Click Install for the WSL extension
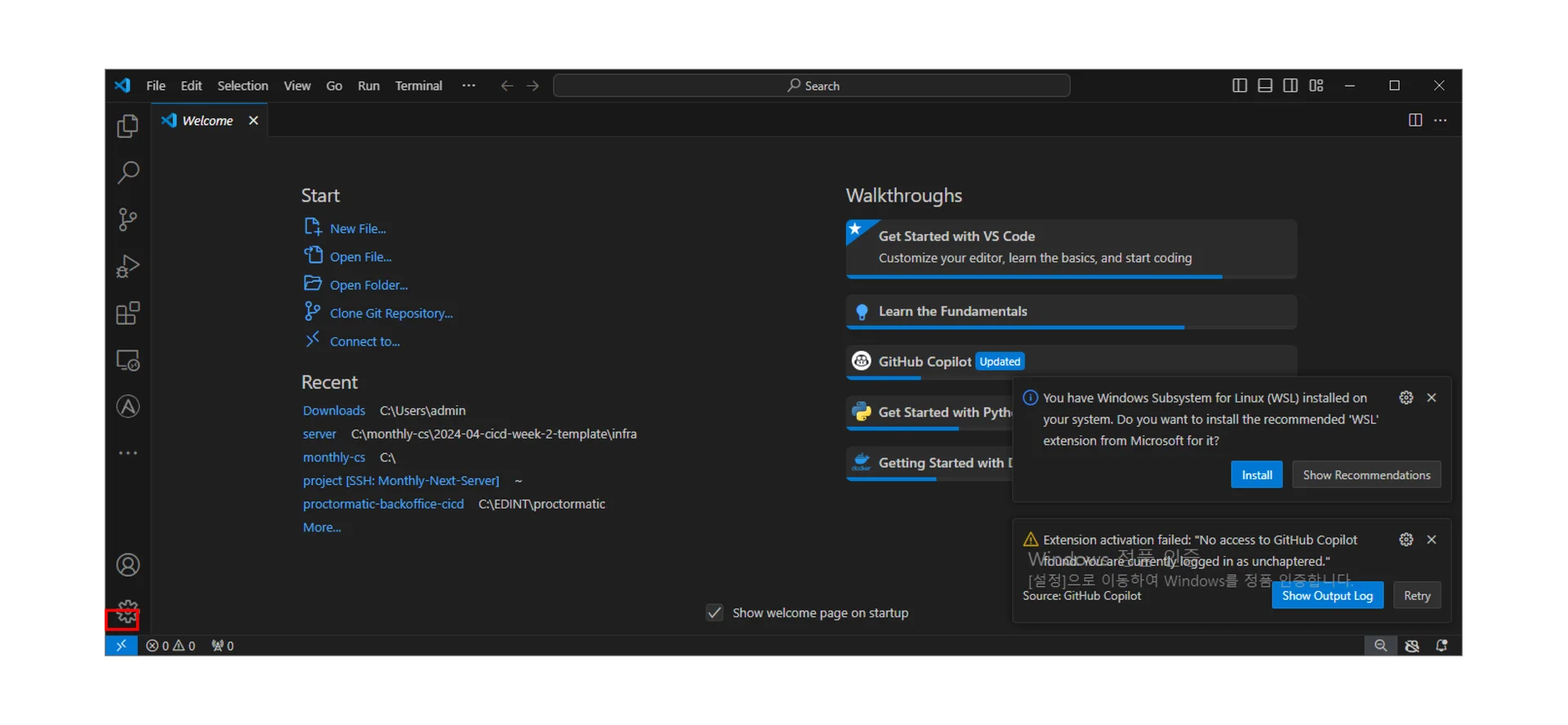This screenshot has height=725, width=1568. (x=1256, y=475)
